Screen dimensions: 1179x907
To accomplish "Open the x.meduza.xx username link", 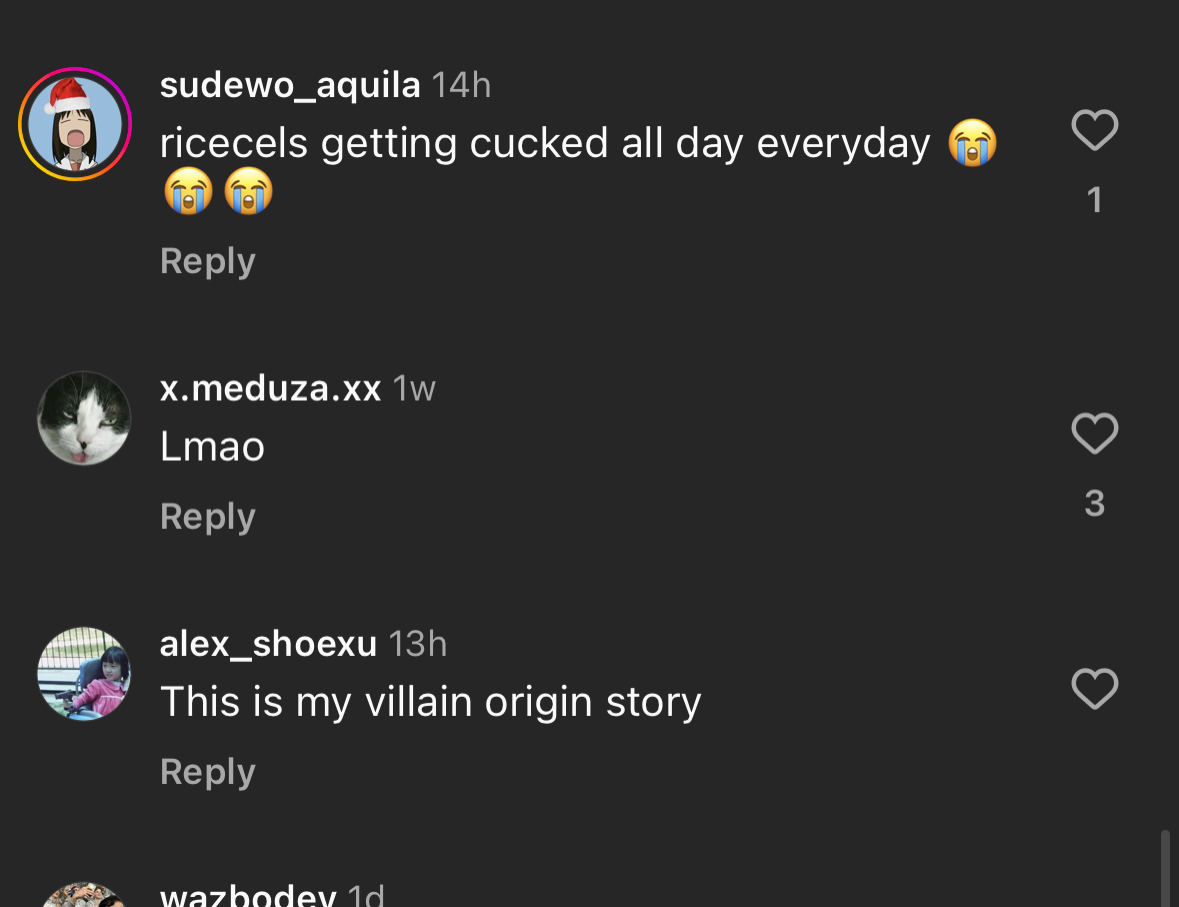I will coord(270,388).
